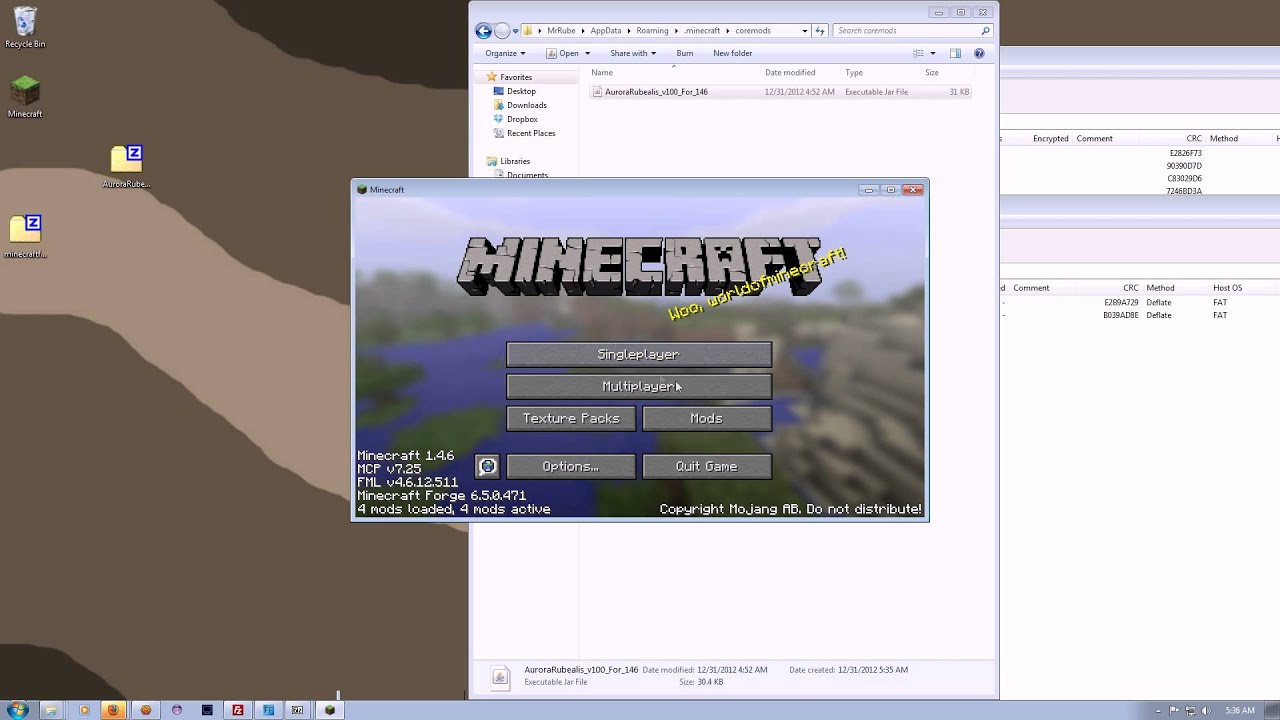Screen dimensions: 1280x720
Task: Select Dropbox in Favorites
Action: coord(522,119)
